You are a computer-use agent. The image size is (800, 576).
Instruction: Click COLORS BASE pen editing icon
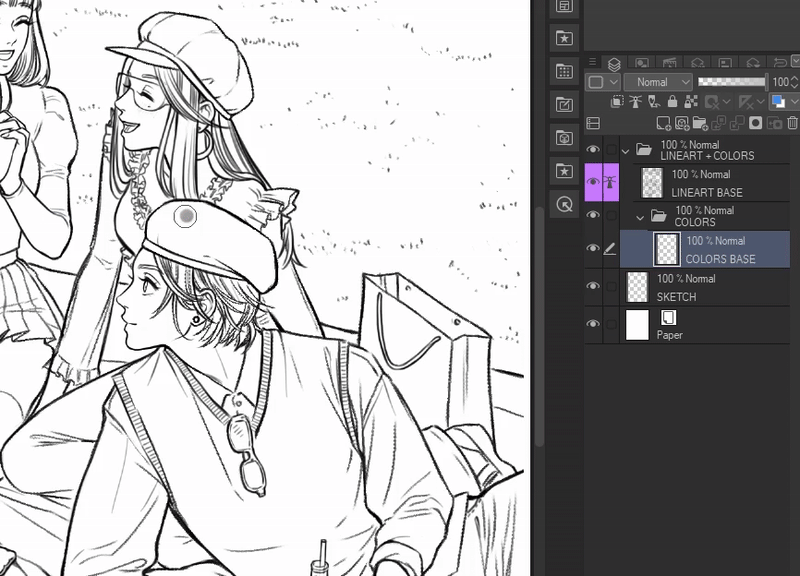click(x=610, y=249)
